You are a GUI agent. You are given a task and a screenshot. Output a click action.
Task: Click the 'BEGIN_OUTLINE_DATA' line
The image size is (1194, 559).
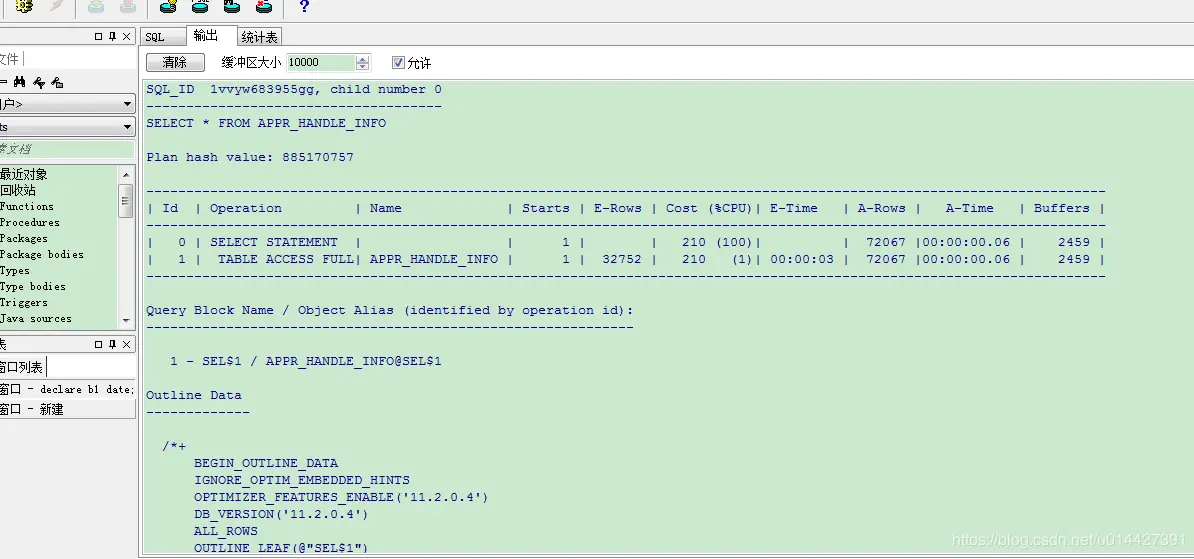click(266, 463)
